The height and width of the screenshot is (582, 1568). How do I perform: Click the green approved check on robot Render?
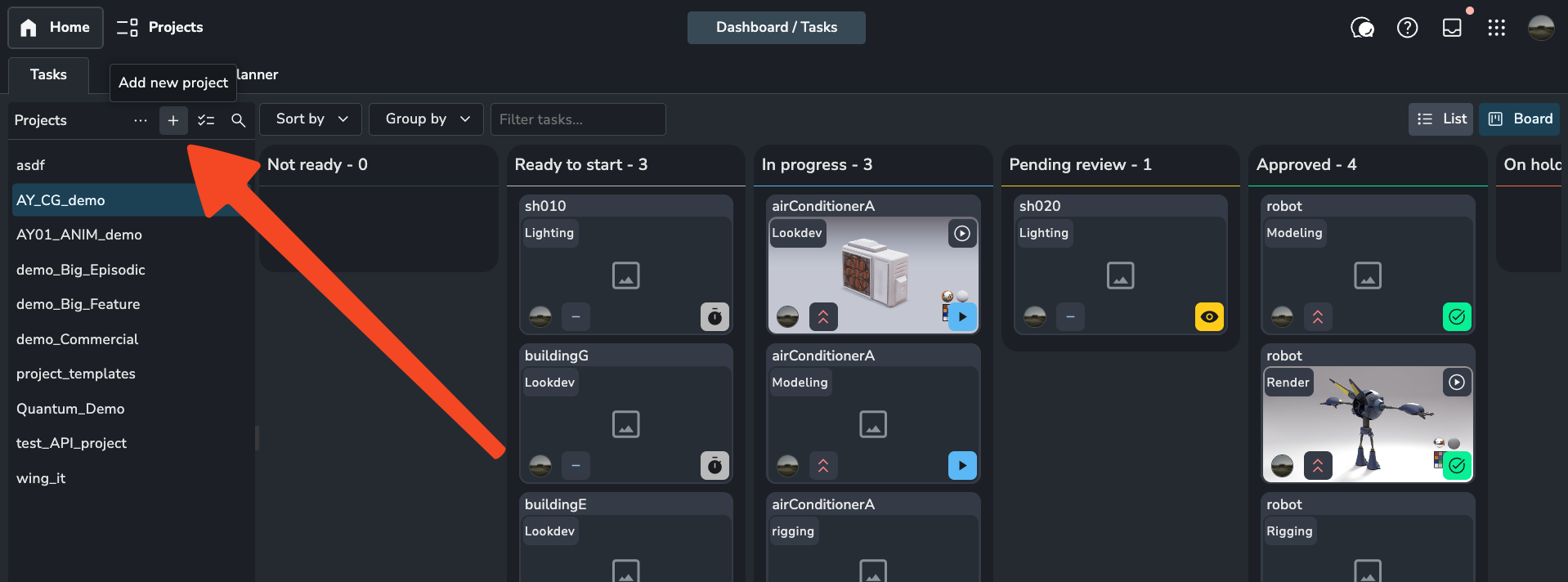[x=1457, y=465]
